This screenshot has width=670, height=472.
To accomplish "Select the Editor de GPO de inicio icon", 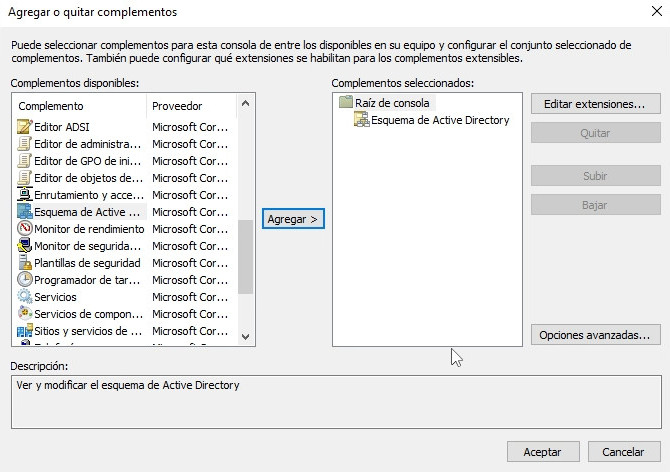I will click(x=25, y=161).
